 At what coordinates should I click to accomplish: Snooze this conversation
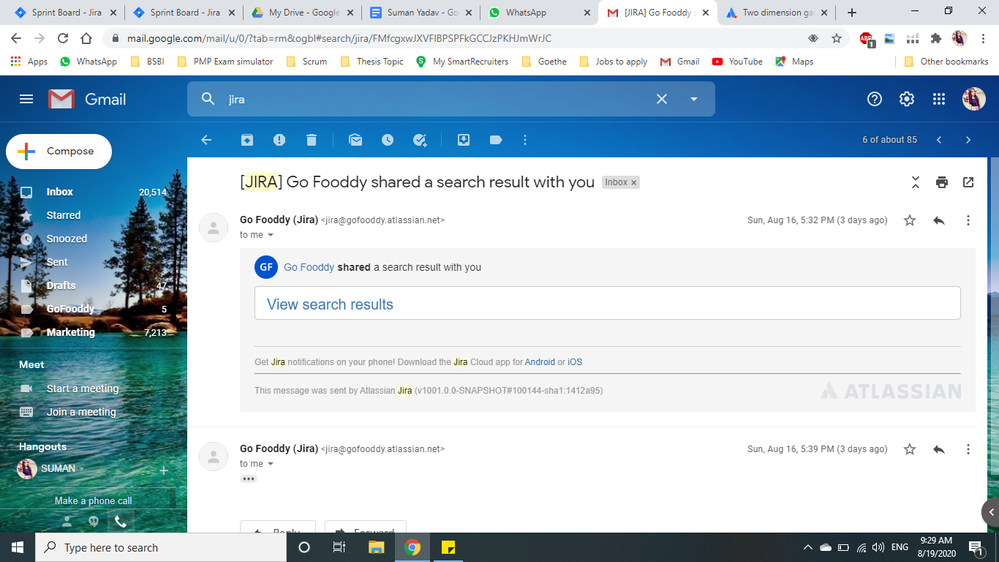tap(387, 140)
